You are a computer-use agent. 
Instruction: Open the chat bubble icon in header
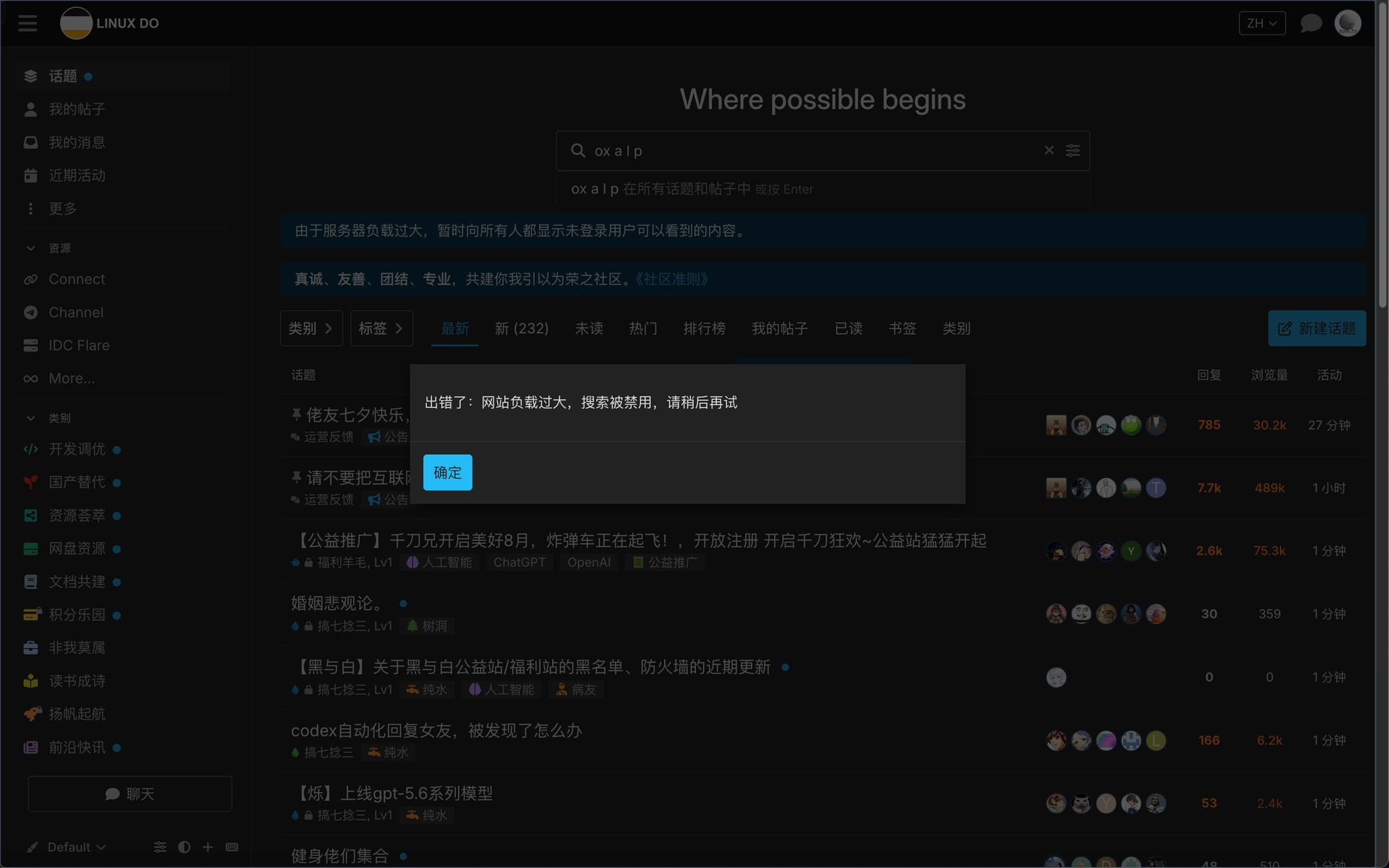[1311, 23]
